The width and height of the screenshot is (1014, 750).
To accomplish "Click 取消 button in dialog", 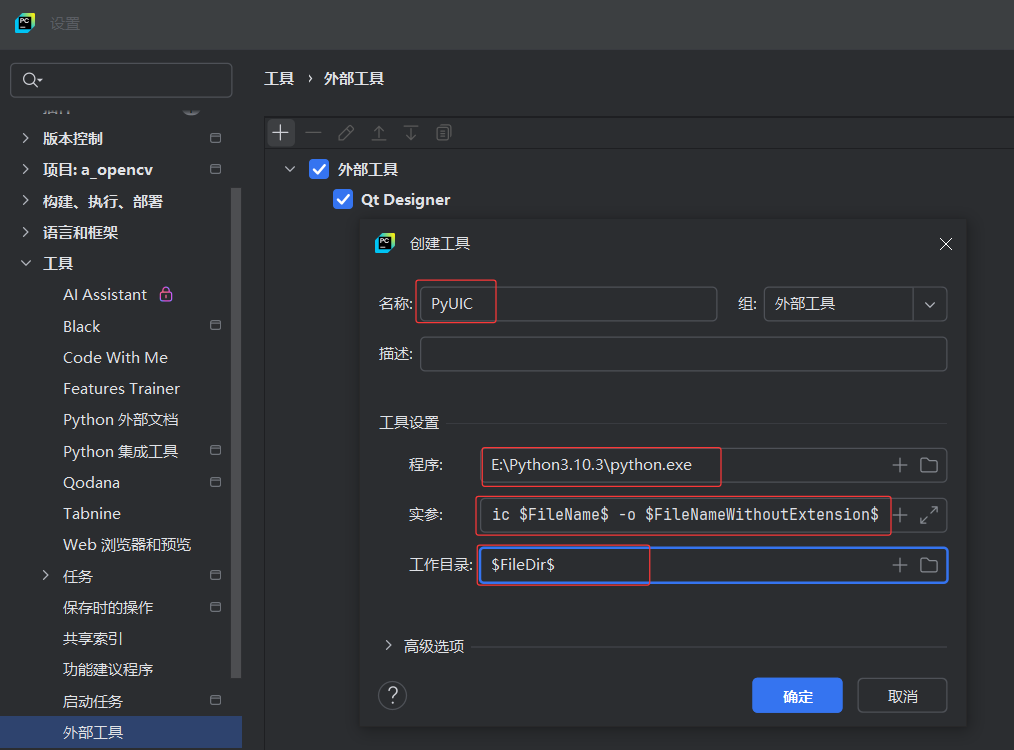I will point(902,696).
